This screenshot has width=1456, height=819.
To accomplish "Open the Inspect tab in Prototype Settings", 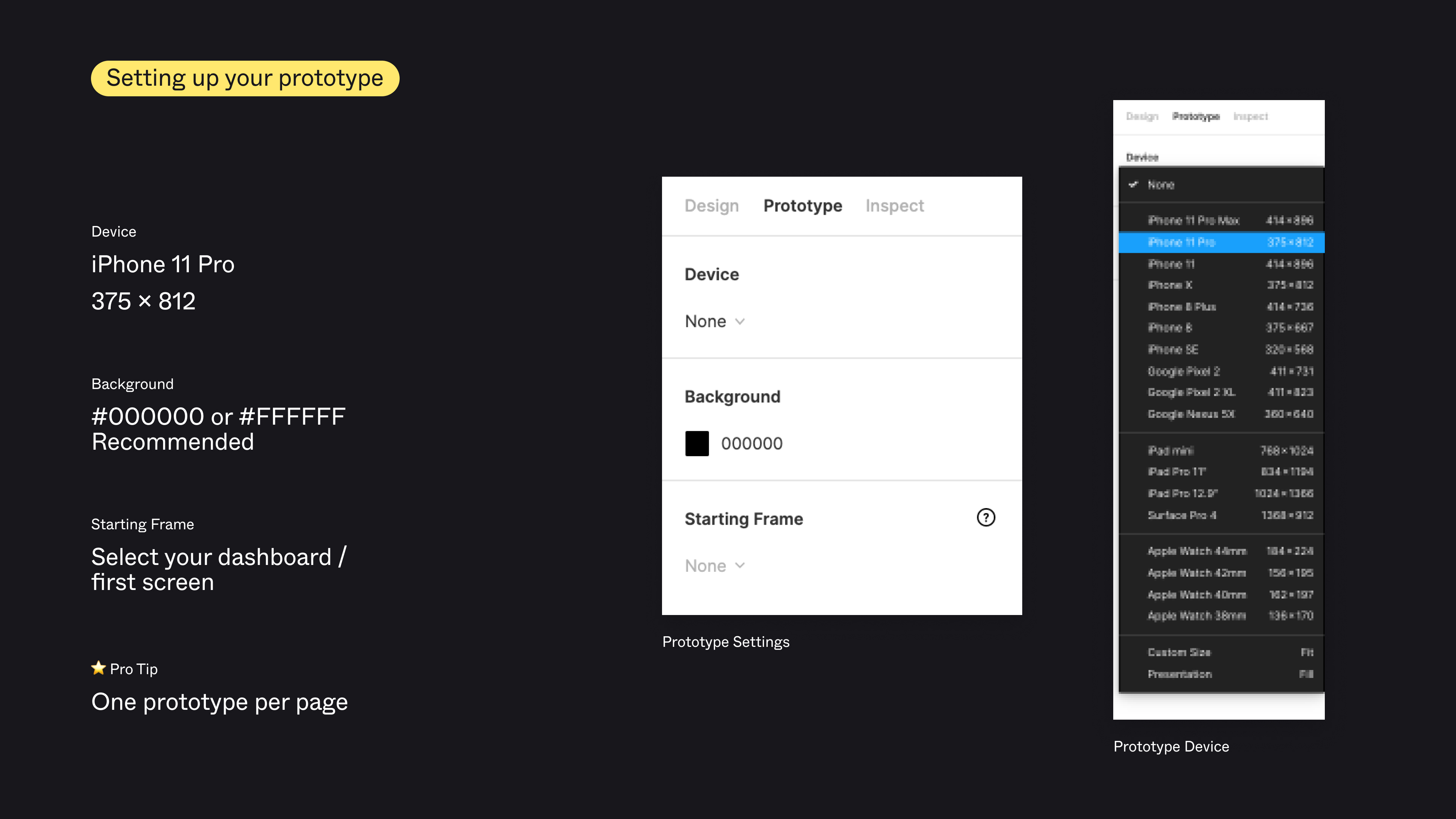I will pos(894,206).
